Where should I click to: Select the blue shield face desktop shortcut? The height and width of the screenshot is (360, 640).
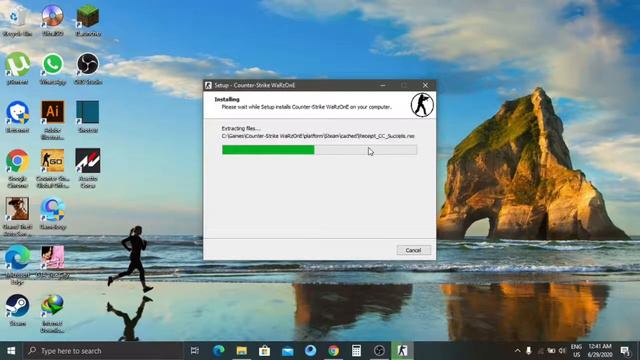tap(17, 117)
